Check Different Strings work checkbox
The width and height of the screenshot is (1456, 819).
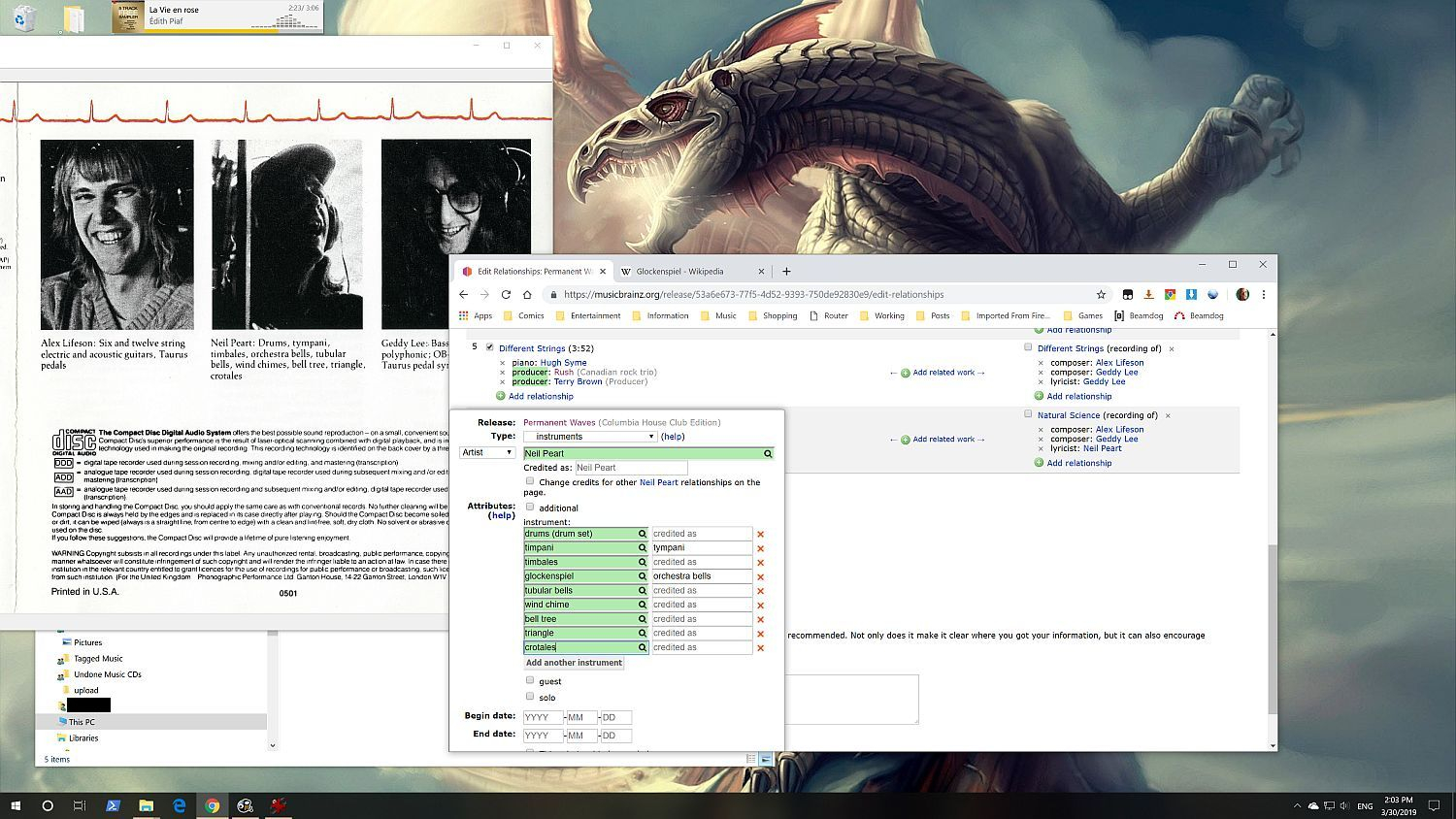[1028, 347]
